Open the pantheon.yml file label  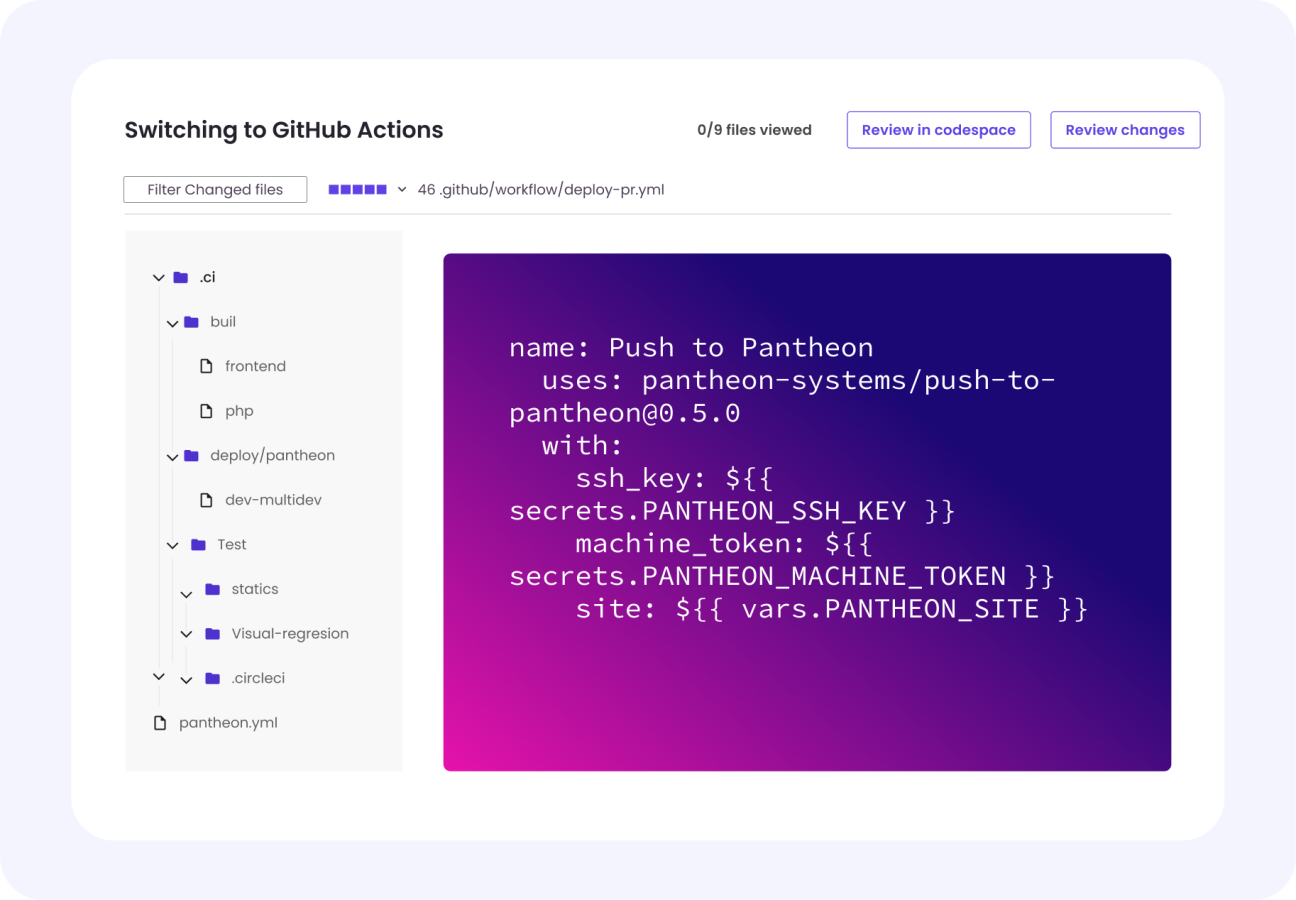click(x=228, y=722)
